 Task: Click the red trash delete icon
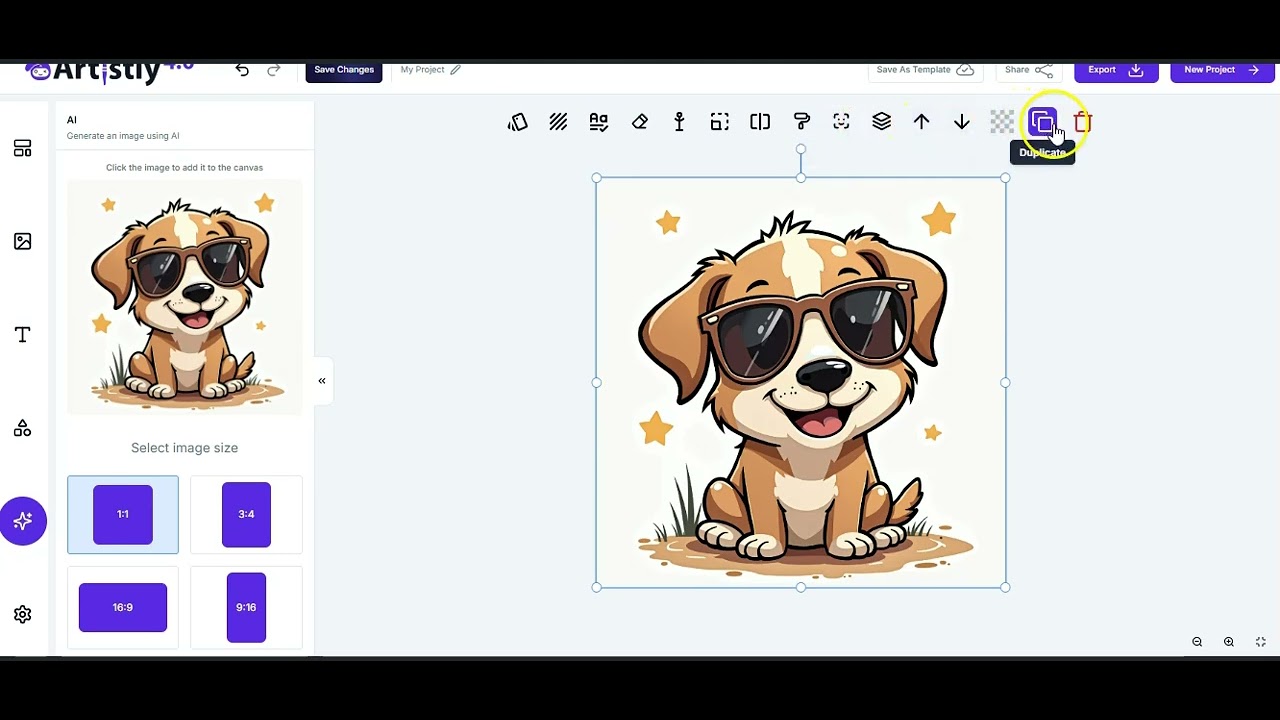point(1083,122)
